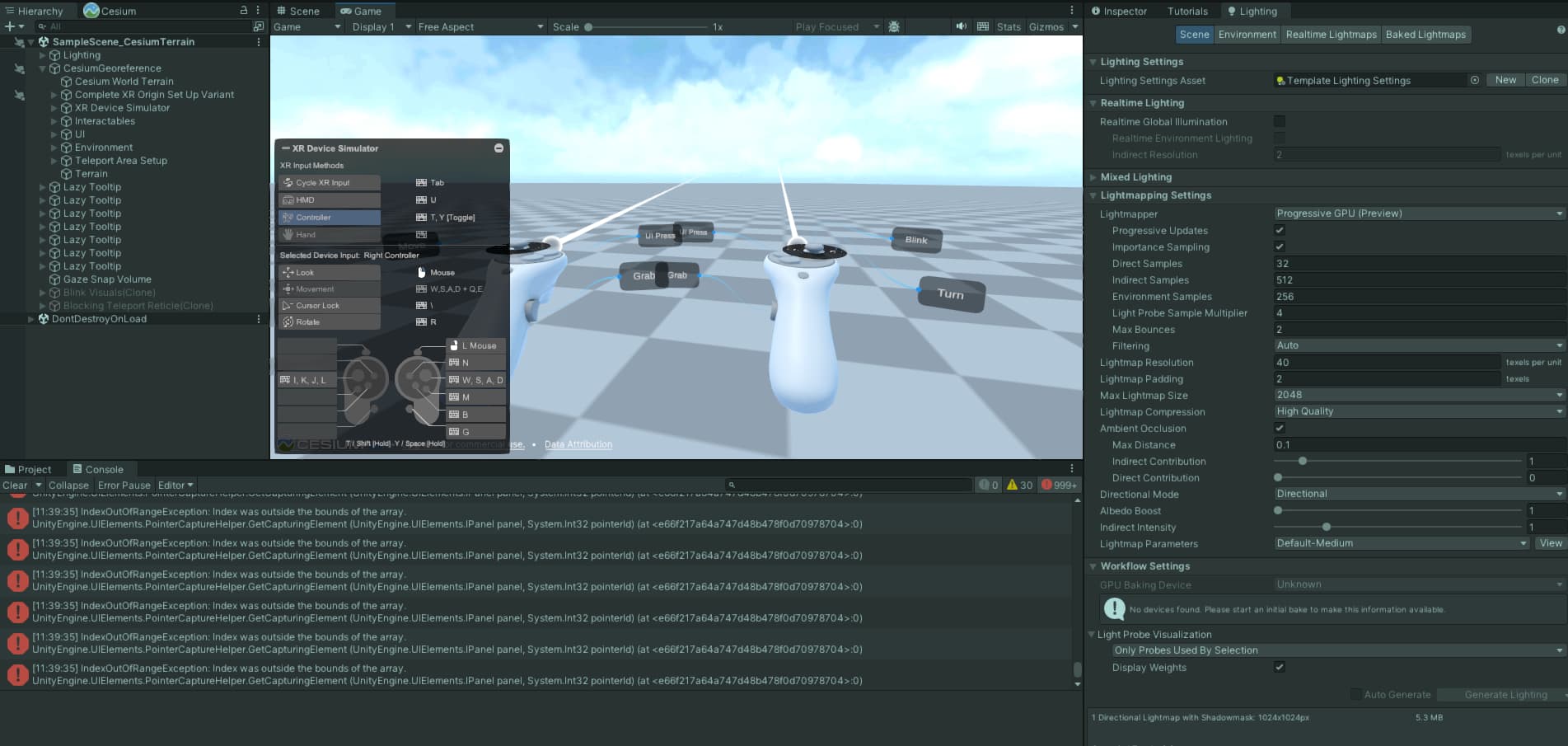The height and width of the screenshot is (746, 1568).
Task: Open the Console panel three-dot menu
Action: coord(1072,468)
